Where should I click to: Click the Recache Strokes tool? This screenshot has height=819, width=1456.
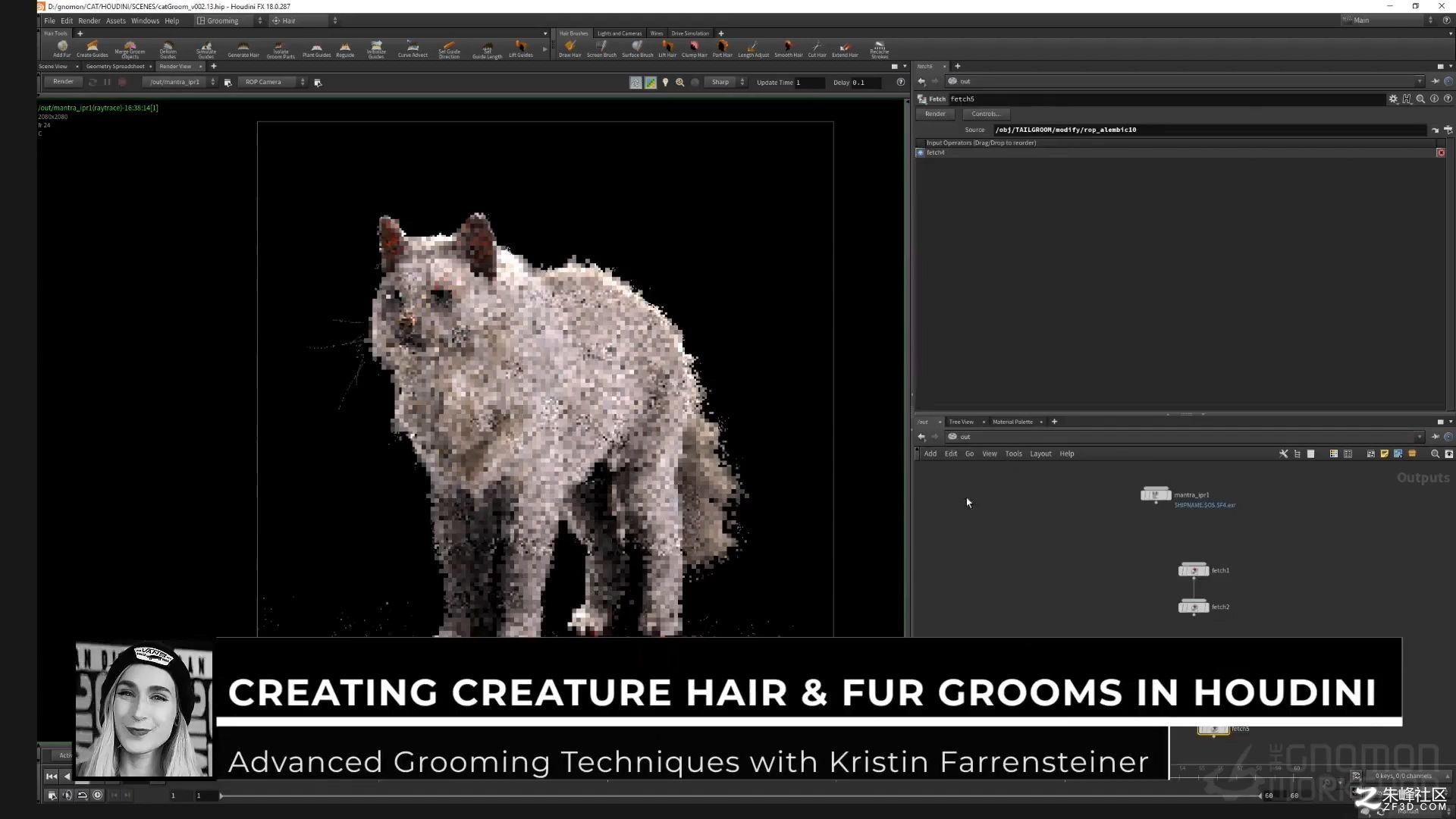coord(879,49)
